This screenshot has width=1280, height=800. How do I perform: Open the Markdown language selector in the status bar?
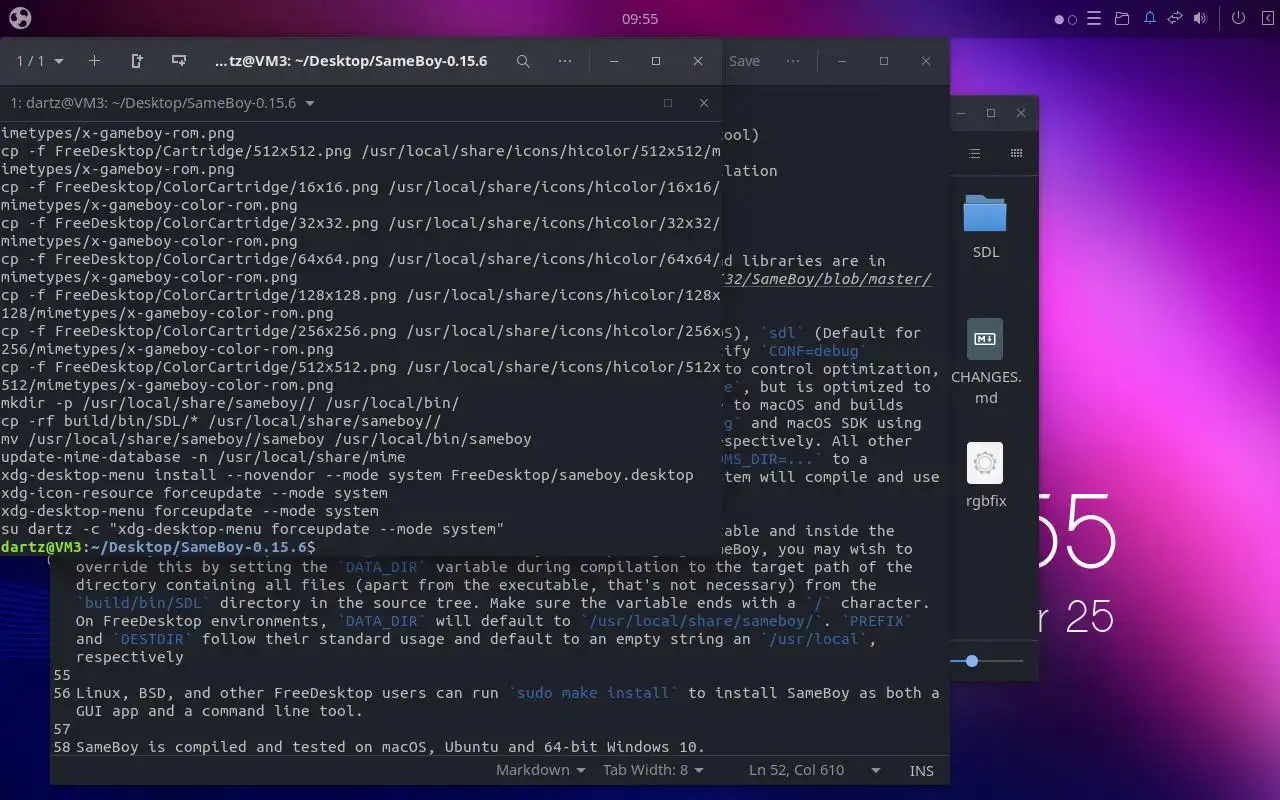click(540, 770)
